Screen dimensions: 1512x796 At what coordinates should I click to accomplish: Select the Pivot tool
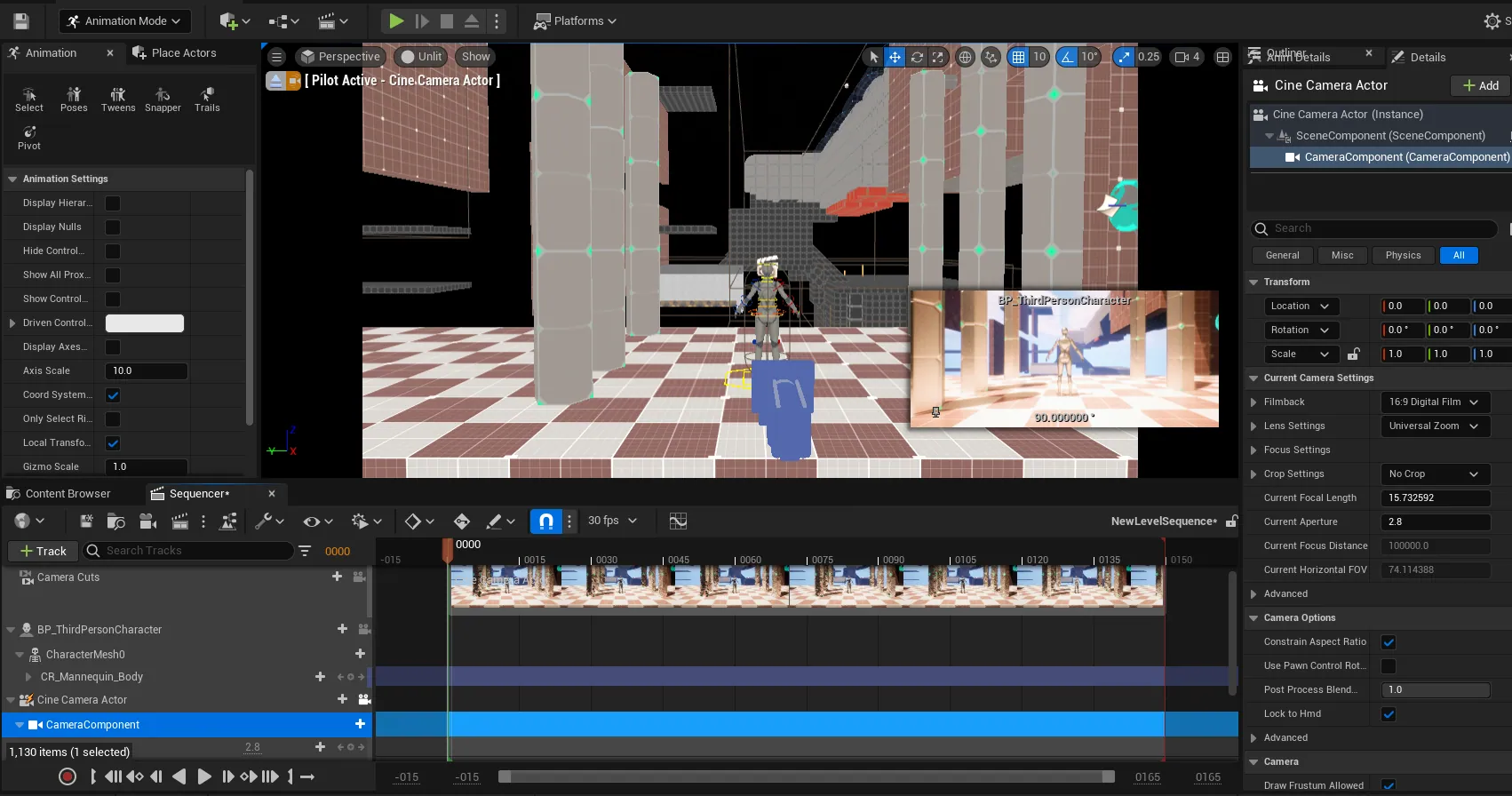(x=29, y=138)
